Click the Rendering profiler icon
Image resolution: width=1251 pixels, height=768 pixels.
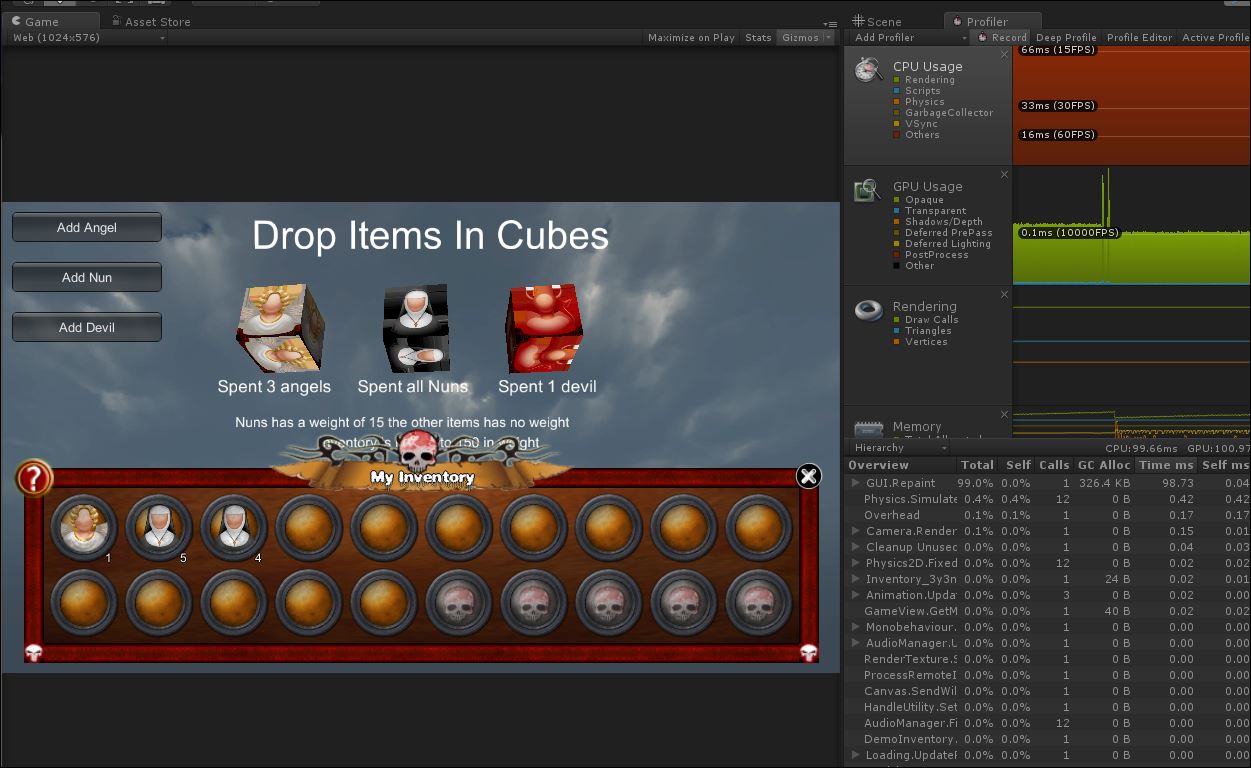(x=867, y=310)
